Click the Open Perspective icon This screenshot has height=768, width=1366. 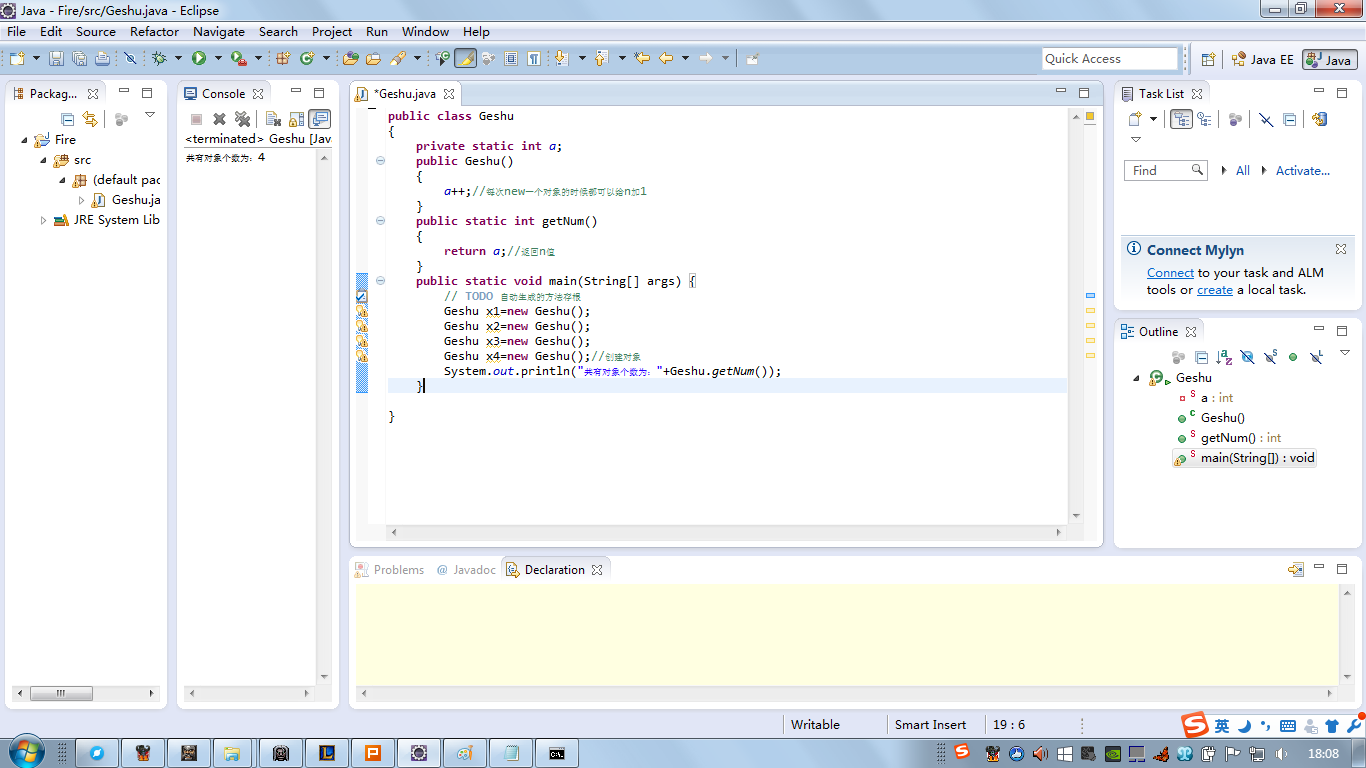1208,59
